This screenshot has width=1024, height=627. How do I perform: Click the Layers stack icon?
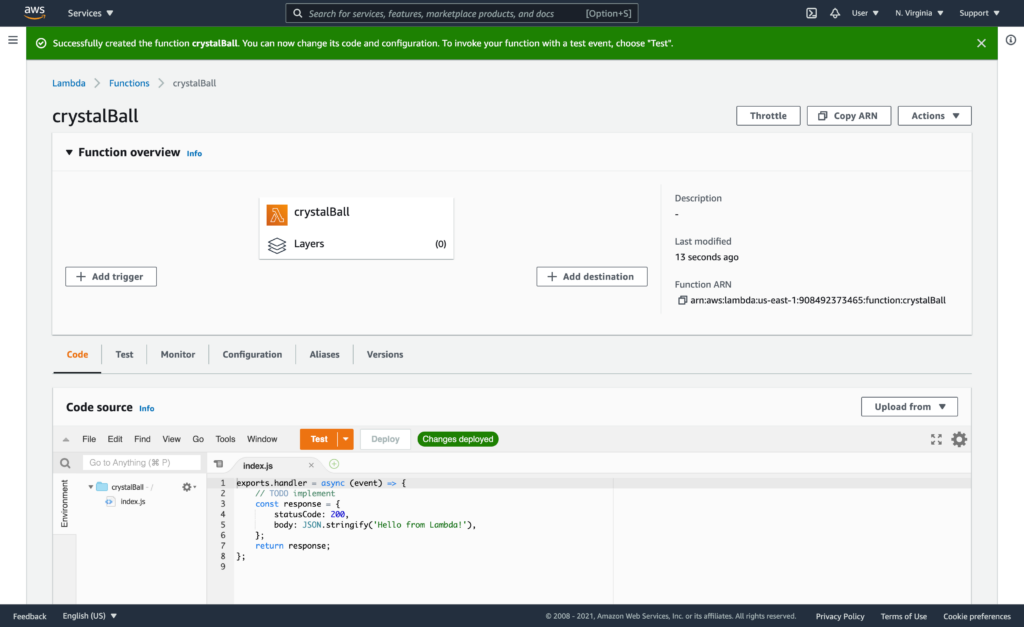pyautogui.click(x=277, y=245)
